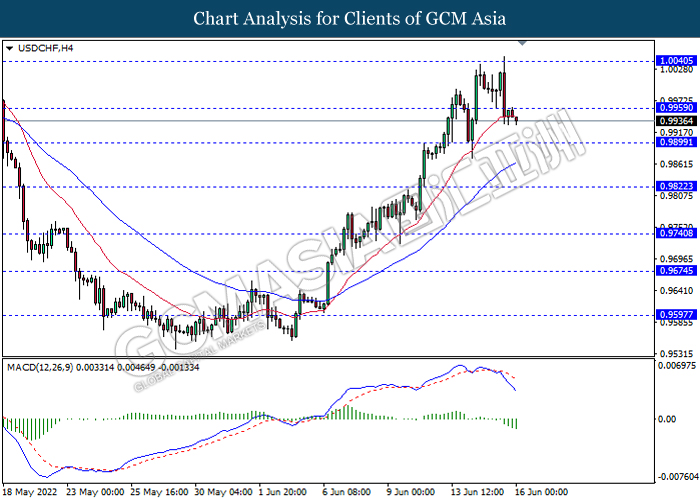Click the chart shift triangle marker at top
Viewport: 700px width, 500px height.
click(522, 43)
